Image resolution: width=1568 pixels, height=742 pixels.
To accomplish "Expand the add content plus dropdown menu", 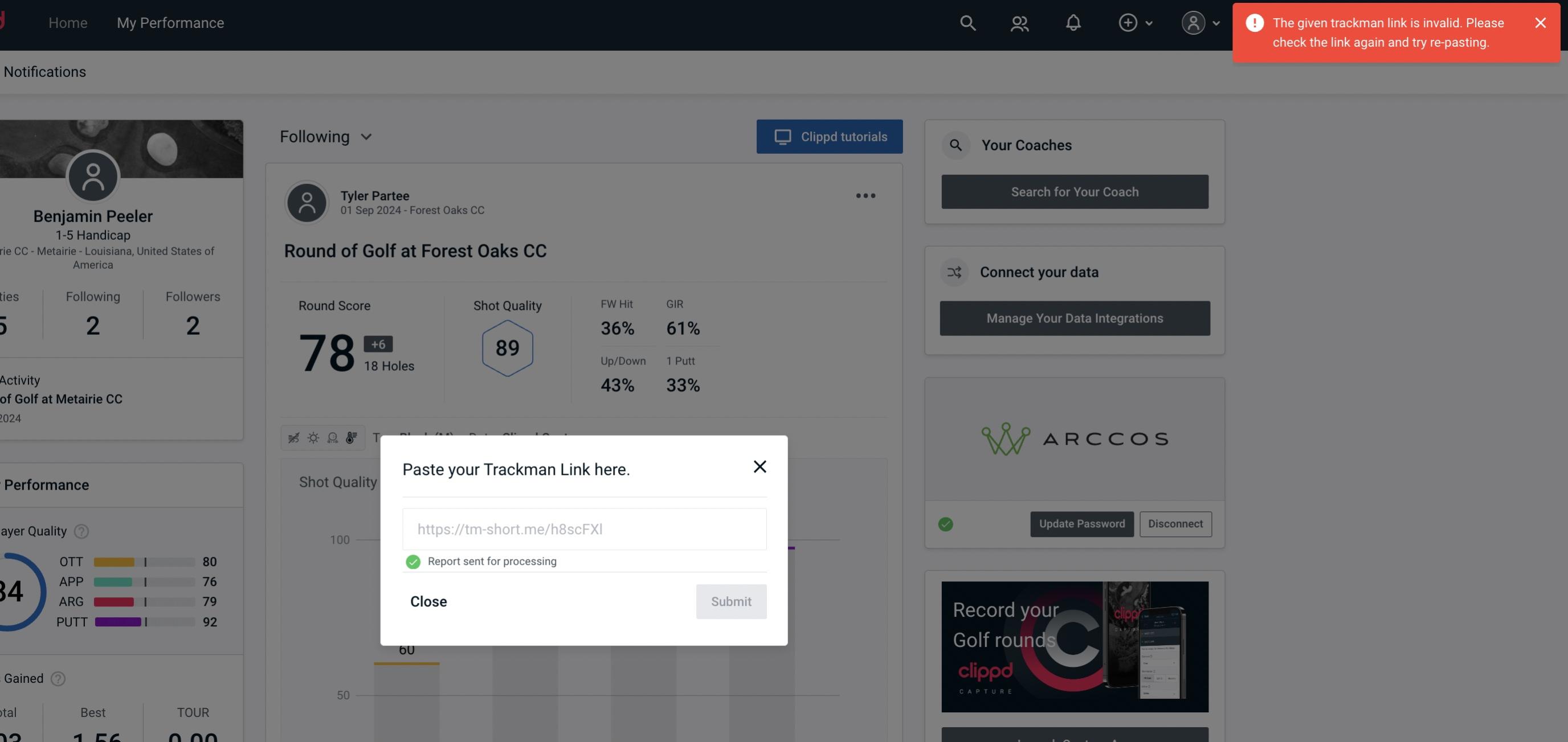I will [1135, 22].
